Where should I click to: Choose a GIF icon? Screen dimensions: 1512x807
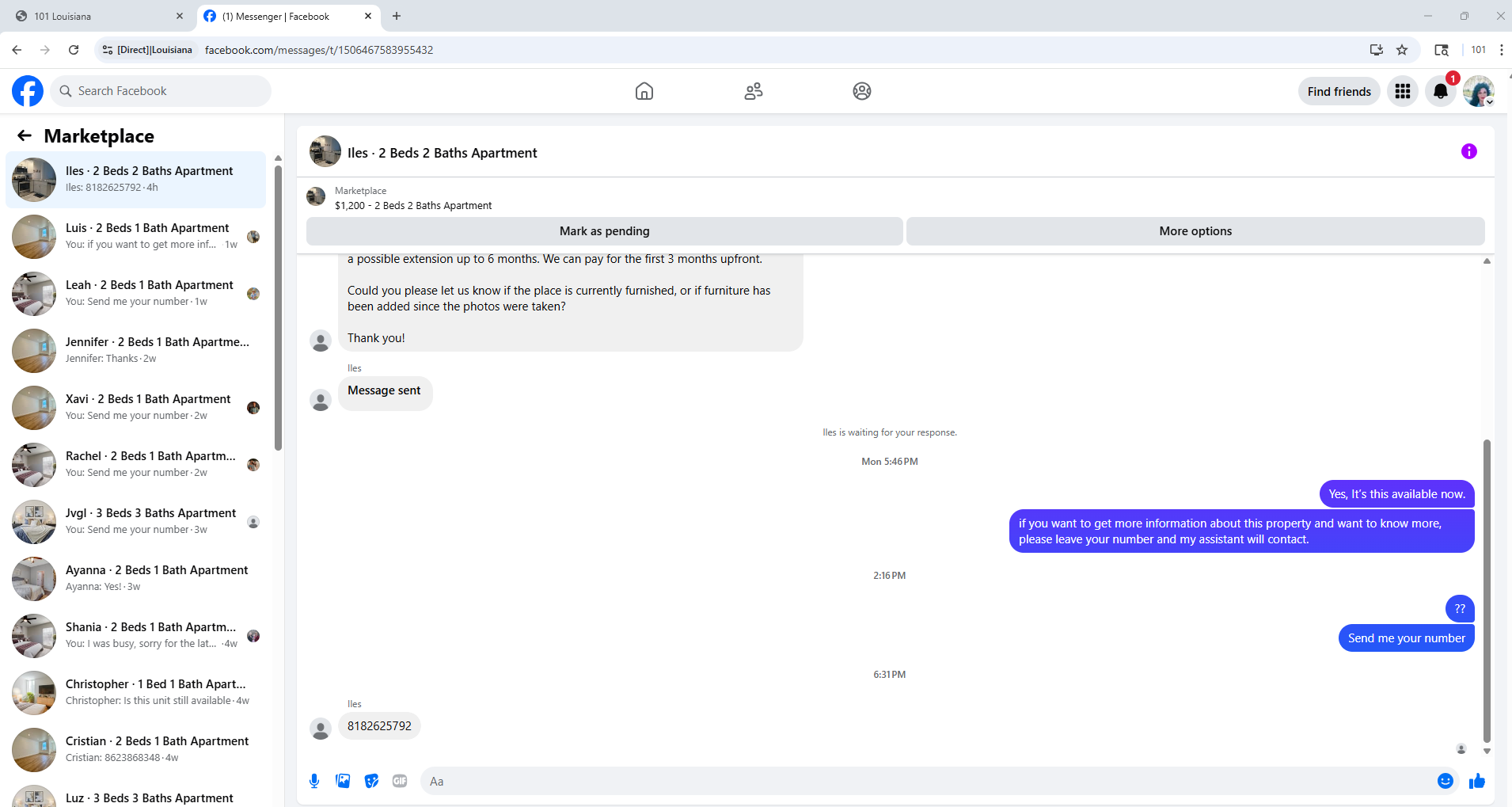[400, 781]
